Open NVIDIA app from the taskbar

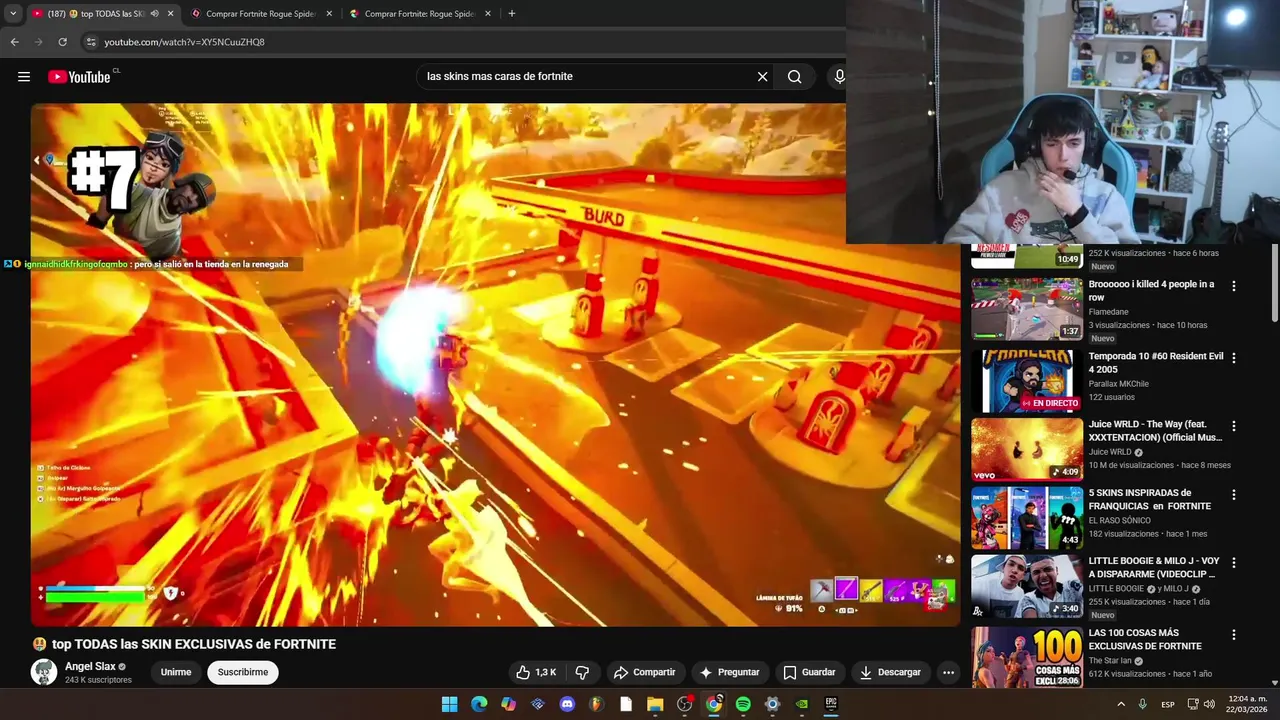[x=802, y=704]
